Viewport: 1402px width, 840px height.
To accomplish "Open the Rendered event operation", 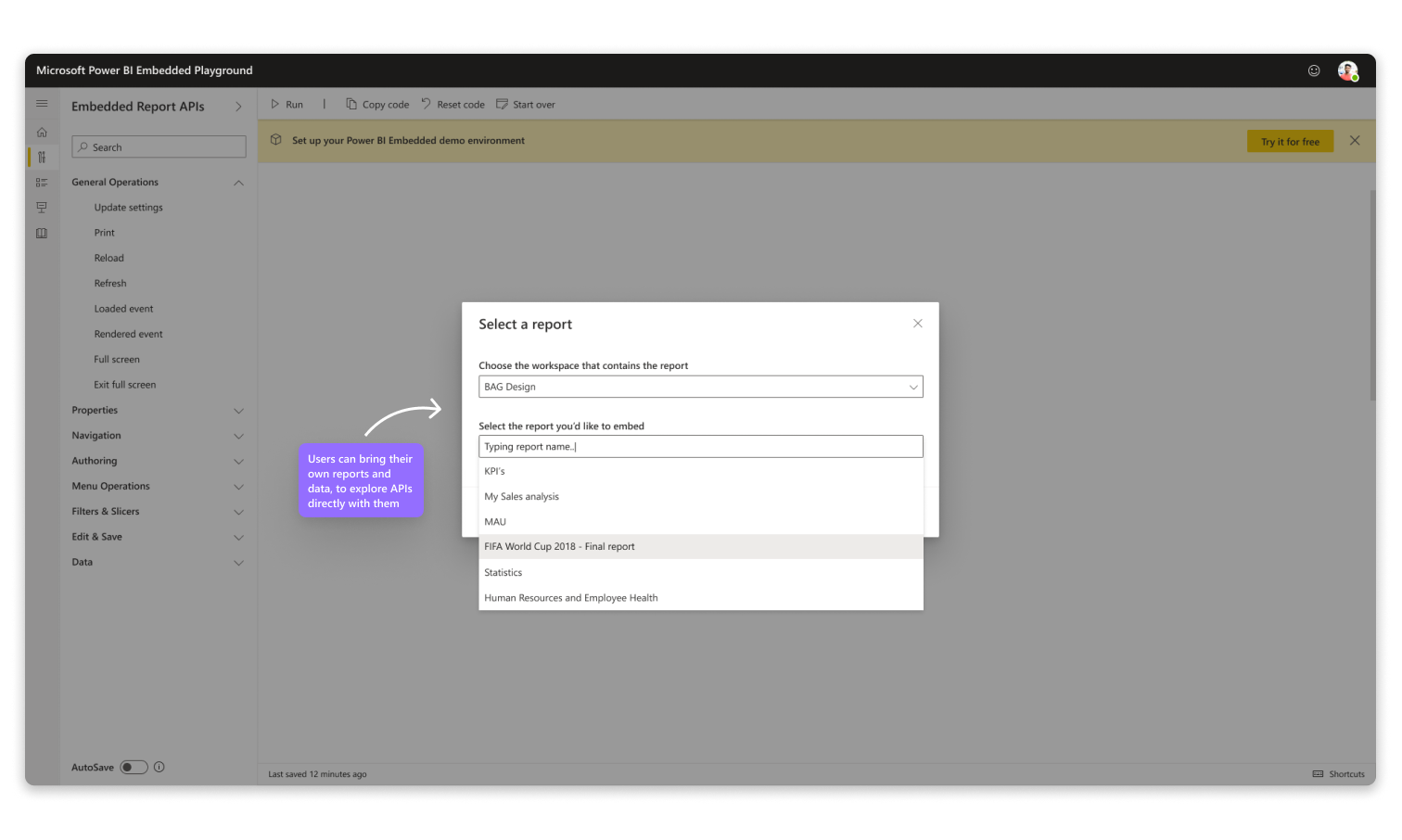I will 128,334.
